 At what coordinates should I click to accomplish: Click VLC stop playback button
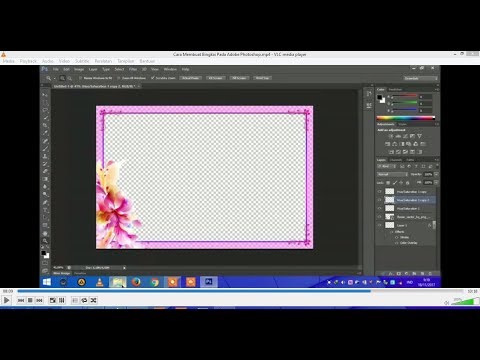click(x=30, y=300)
